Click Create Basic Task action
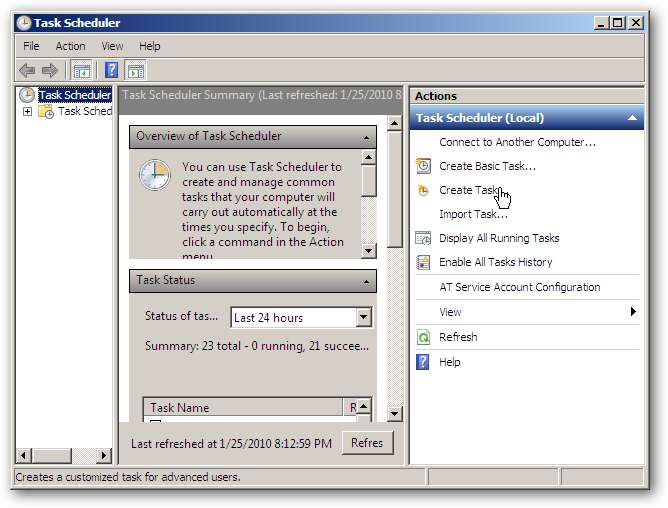This screenshot has width=668, height=508. pos(487,166)
